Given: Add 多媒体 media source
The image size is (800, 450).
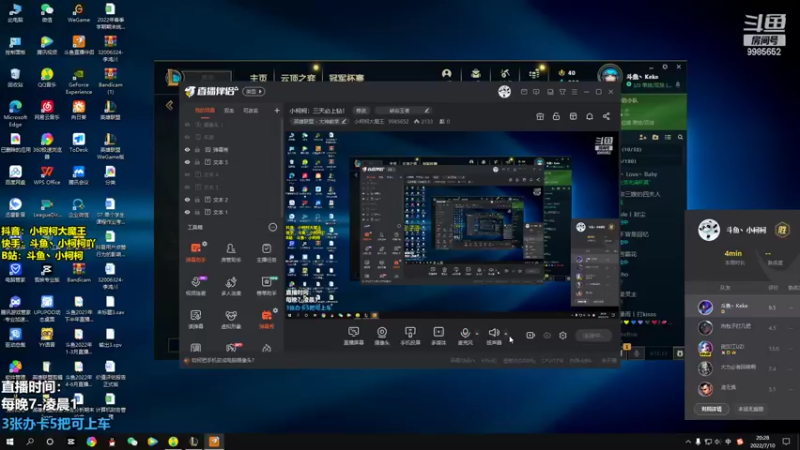Looking at the screenshot, I should (x=438, y=336).
